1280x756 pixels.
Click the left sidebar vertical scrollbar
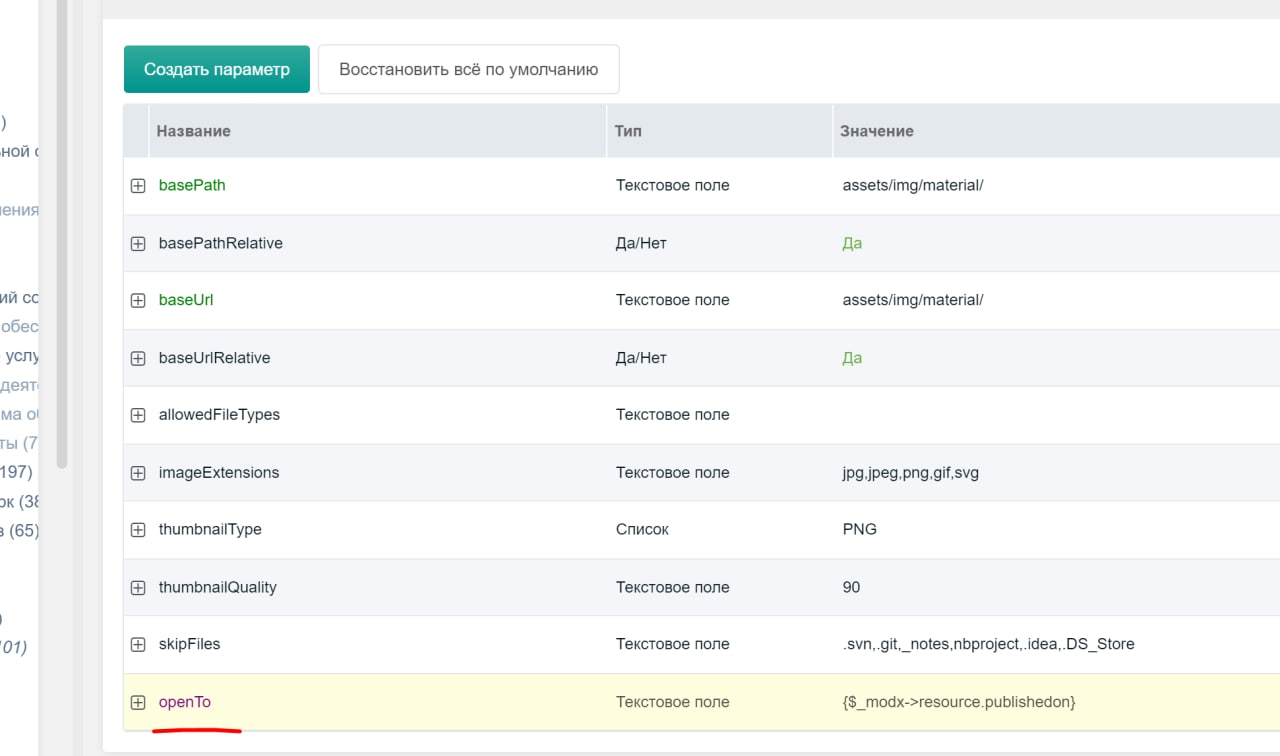(x=62, y=235)
